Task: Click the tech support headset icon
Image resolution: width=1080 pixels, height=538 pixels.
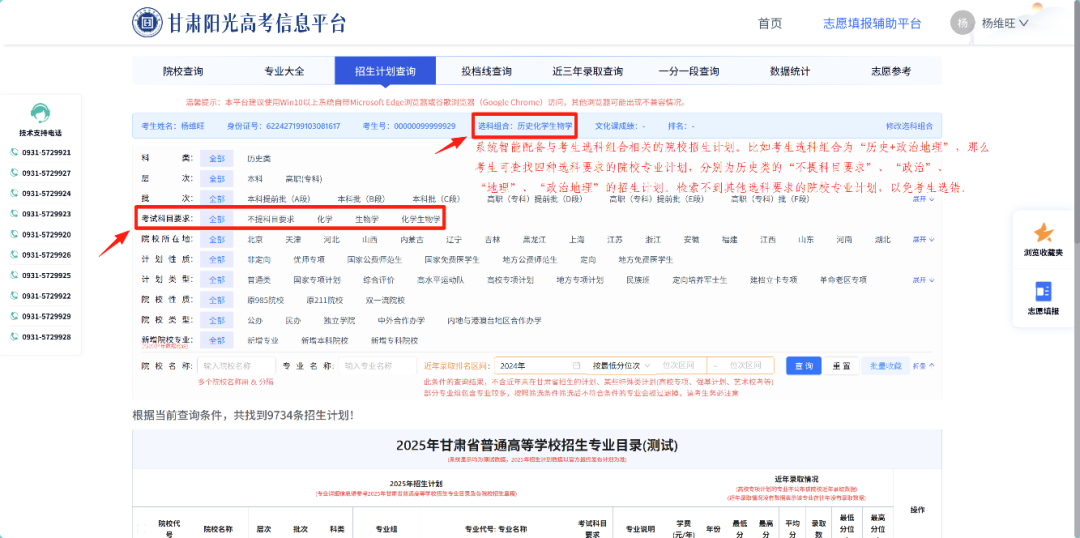Action: (x=40, y=113)
